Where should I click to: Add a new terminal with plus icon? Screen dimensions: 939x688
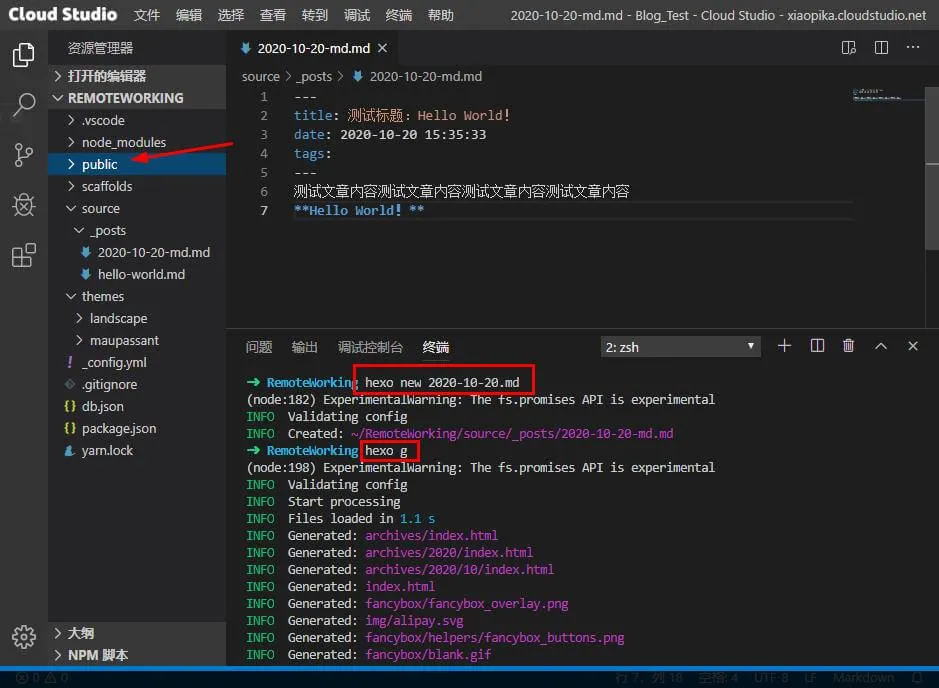(x=784, y=346)
